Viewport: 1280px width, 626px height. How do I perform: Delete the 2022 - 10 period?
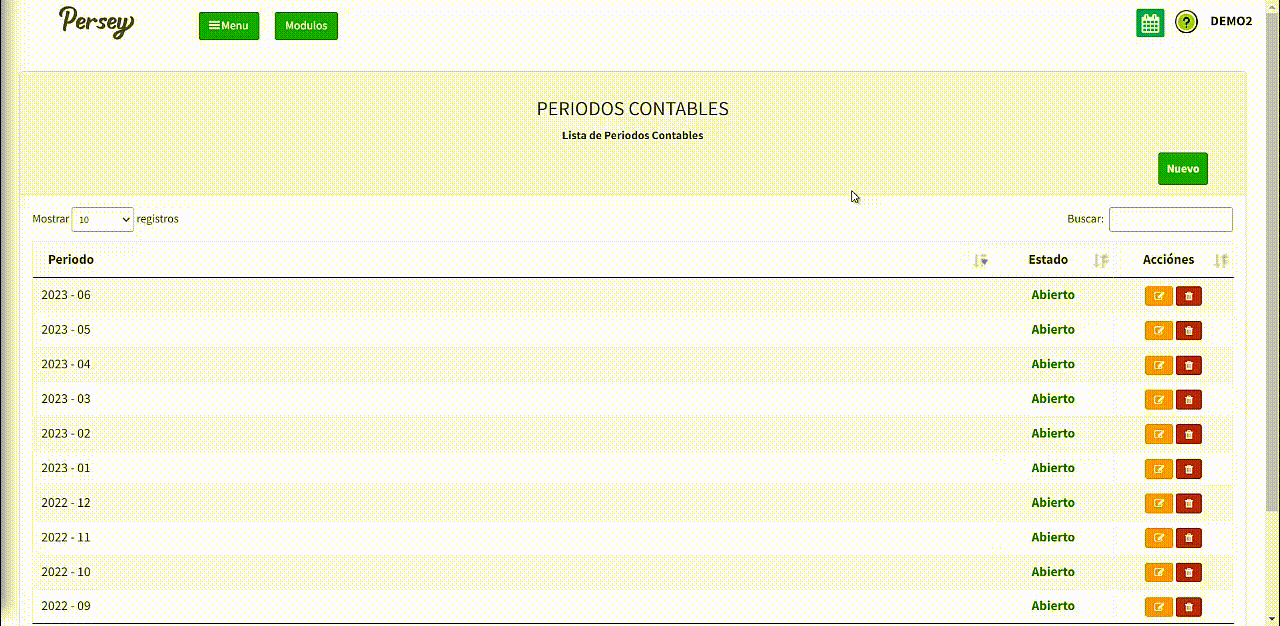tap(1189, 572)
